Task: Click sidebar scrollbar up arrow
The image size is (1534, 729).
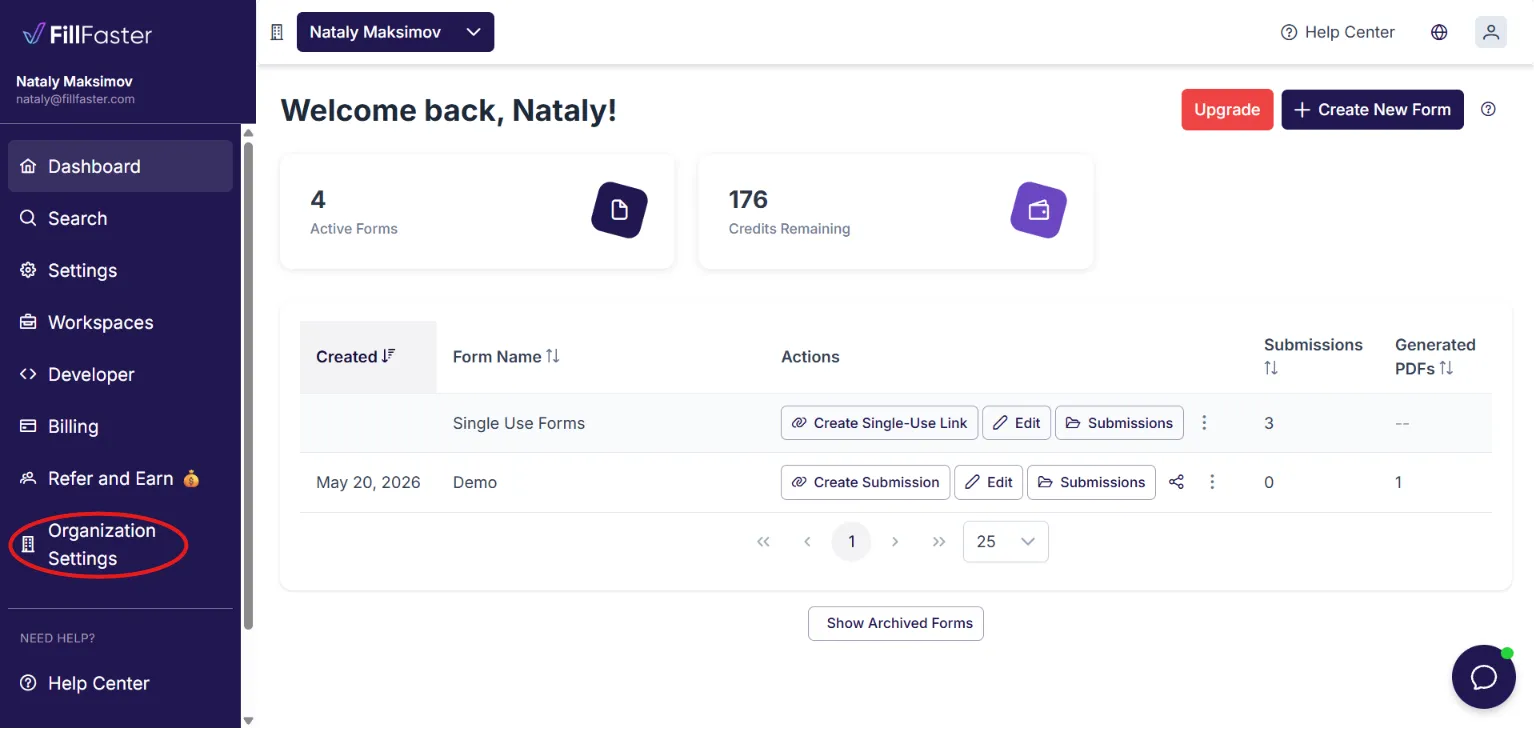Action: tap(249, 133)
